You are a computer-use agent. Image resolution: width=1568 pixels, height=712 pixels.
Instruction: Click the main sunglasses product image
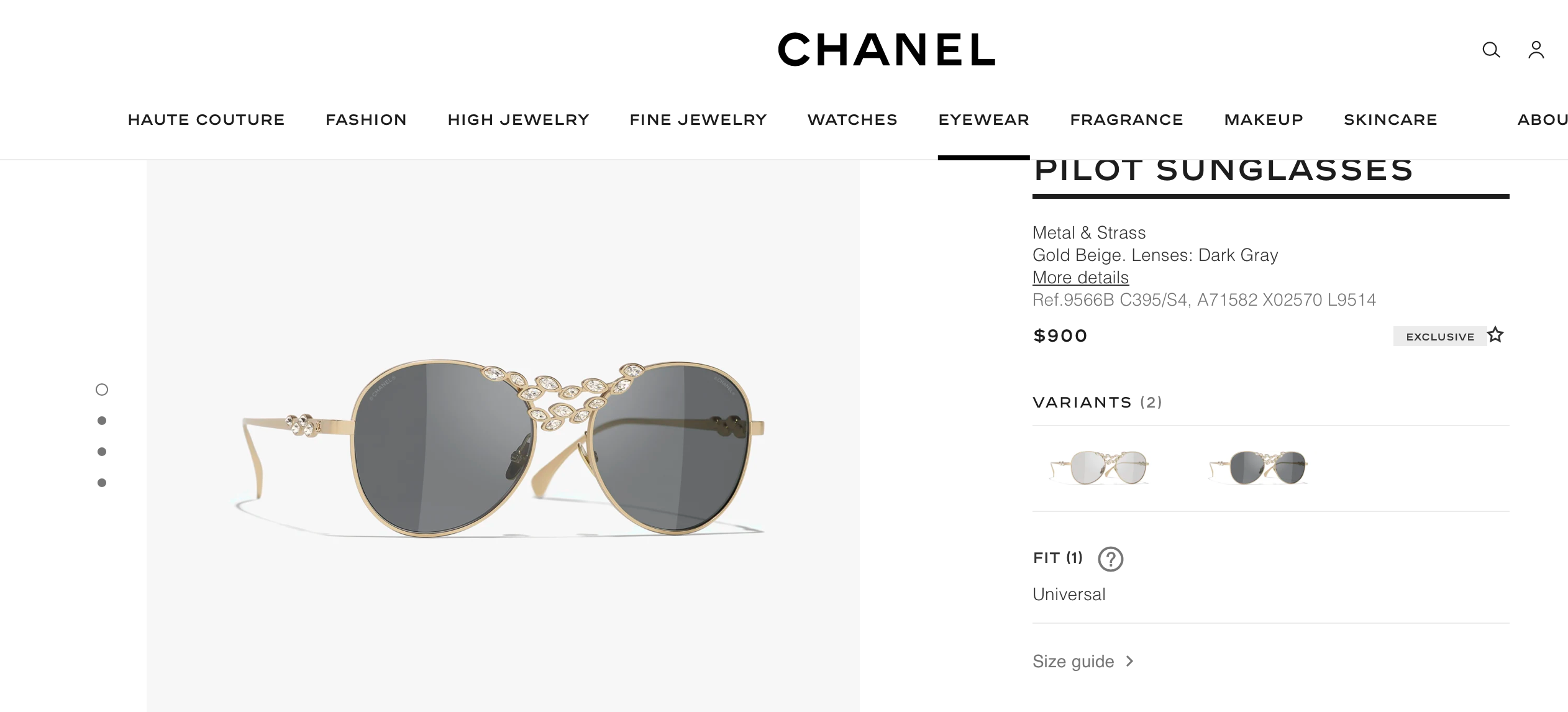point(503,436)
